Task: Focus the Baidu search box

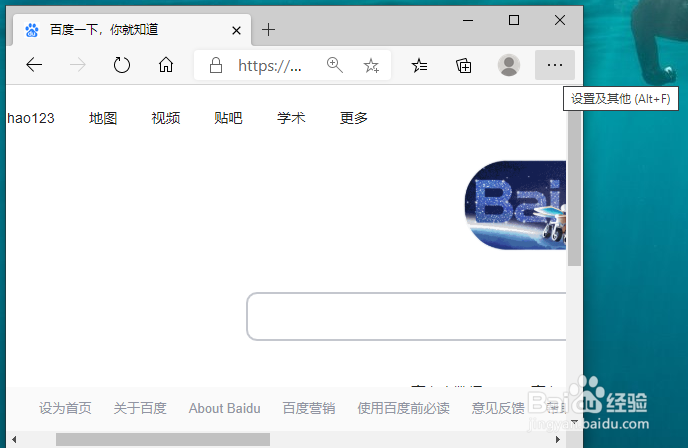Action: click(x=406, y=316)
